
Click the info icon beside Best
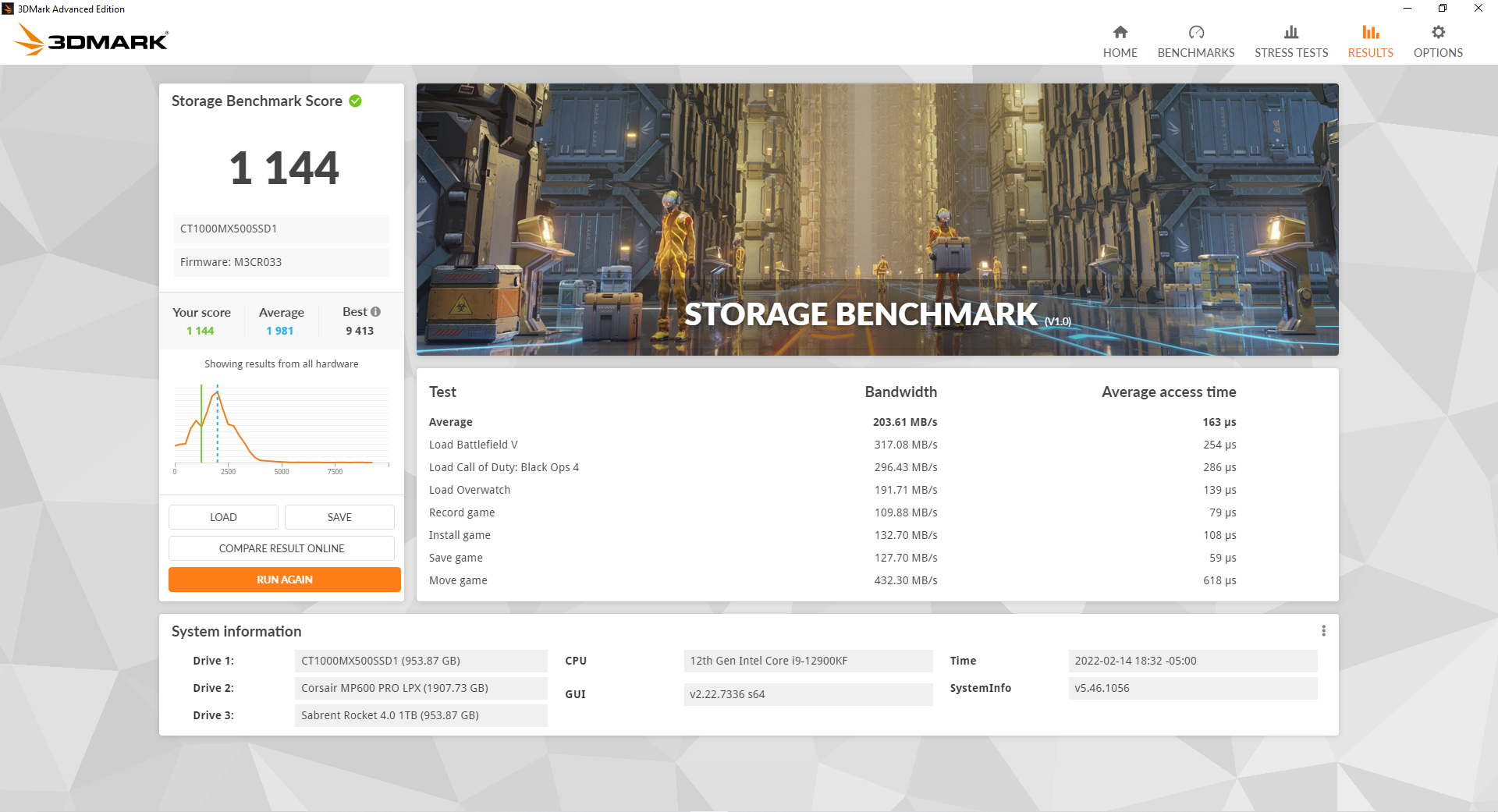(376, 312)
